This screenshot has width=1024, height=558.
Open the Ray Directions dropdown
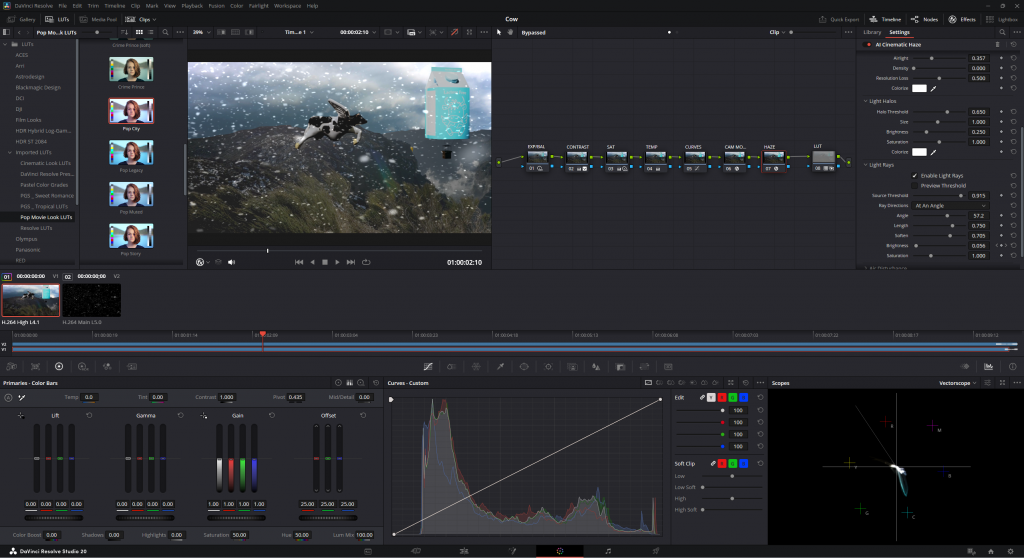click(x=950, y=206)
